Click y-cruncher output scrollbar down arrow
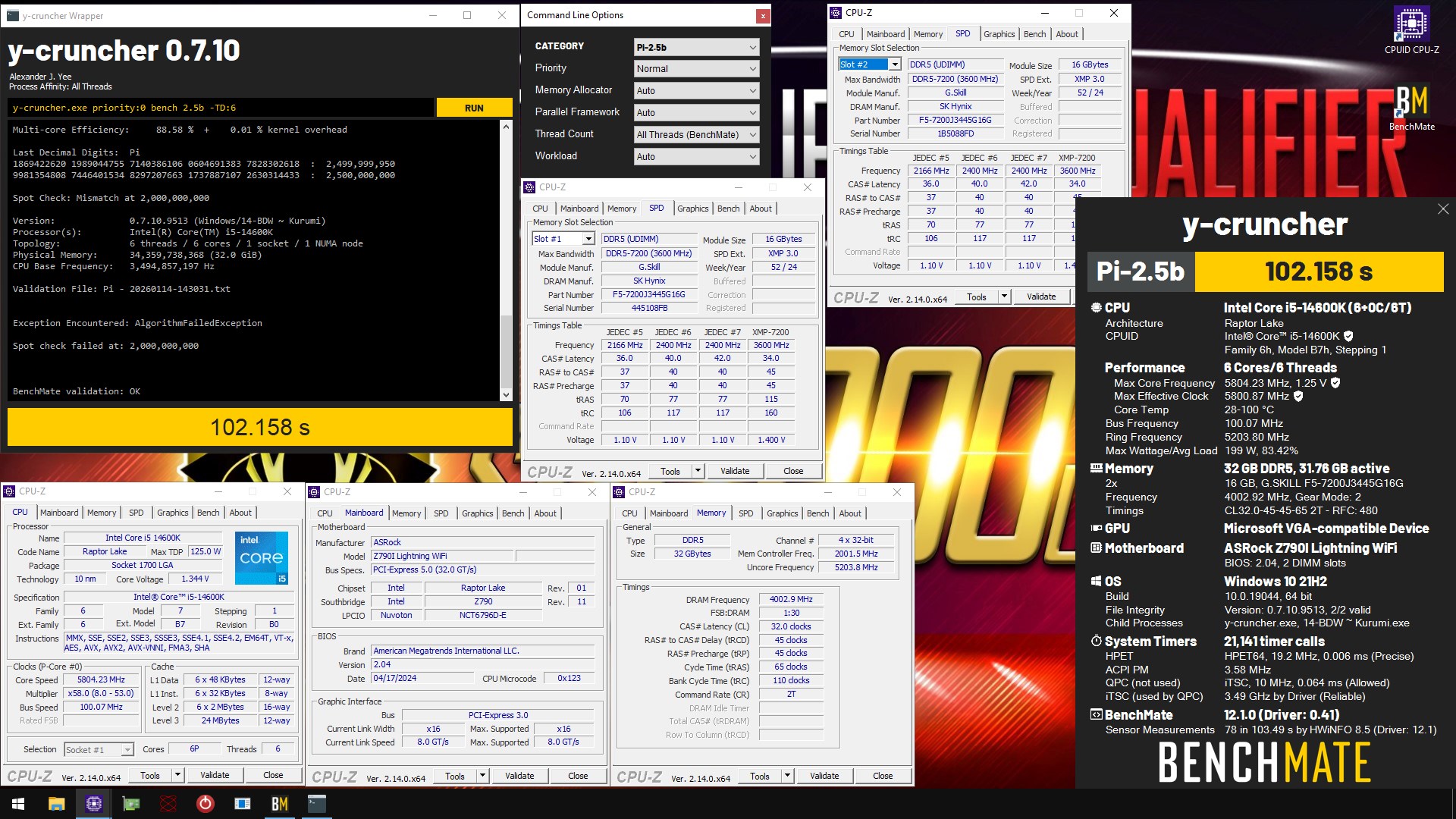 [x=506, y=394]
